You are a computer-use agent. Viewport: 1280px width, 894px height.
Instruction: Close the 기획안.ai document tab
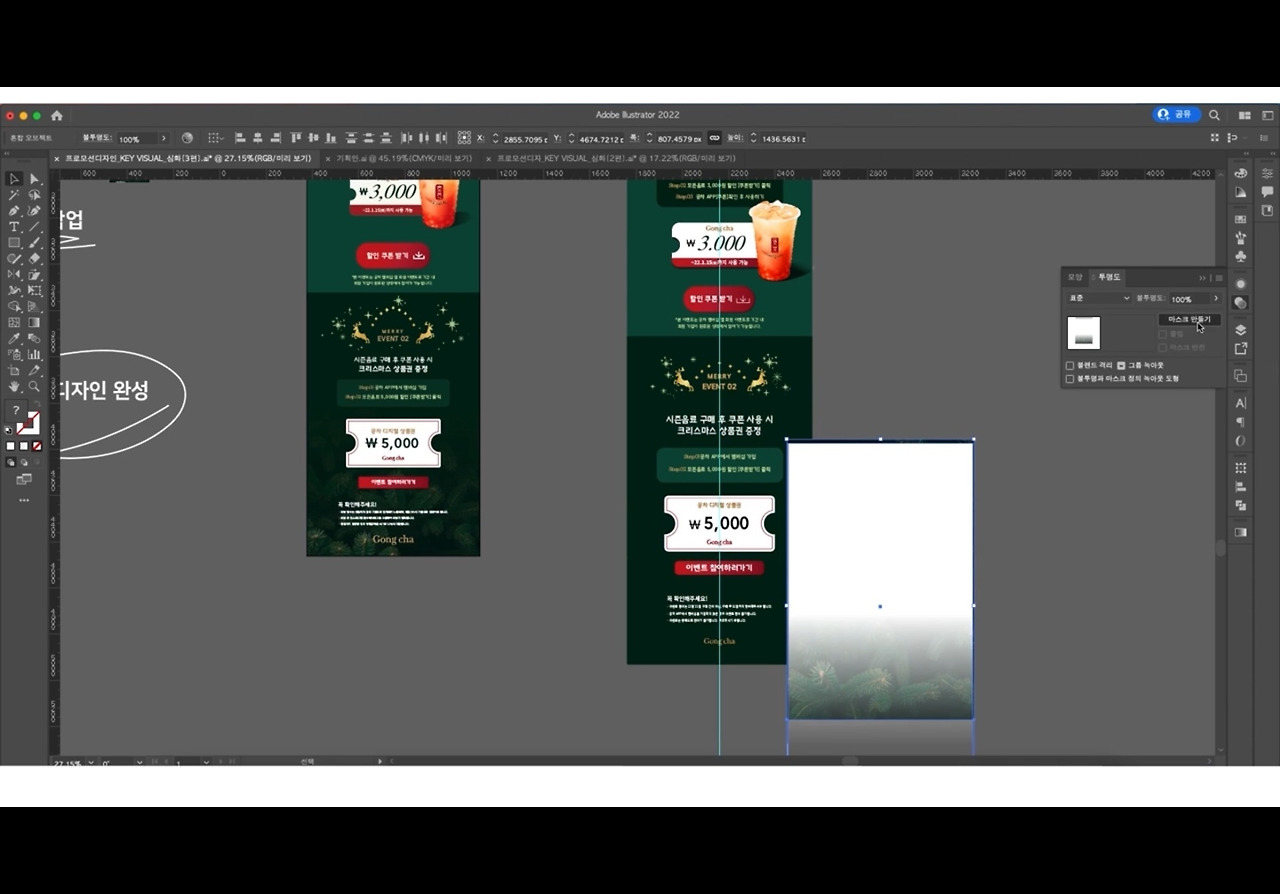click(x=328, y=158)
